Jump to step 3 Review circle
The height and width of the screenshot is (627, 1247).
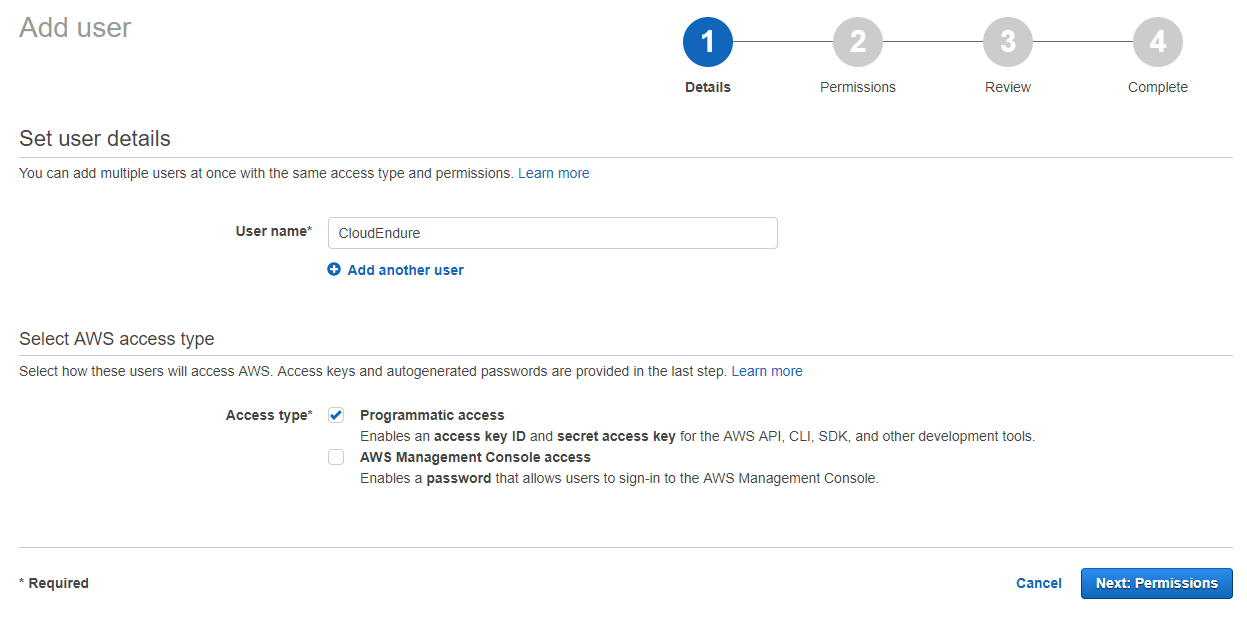click(1008, 42)
